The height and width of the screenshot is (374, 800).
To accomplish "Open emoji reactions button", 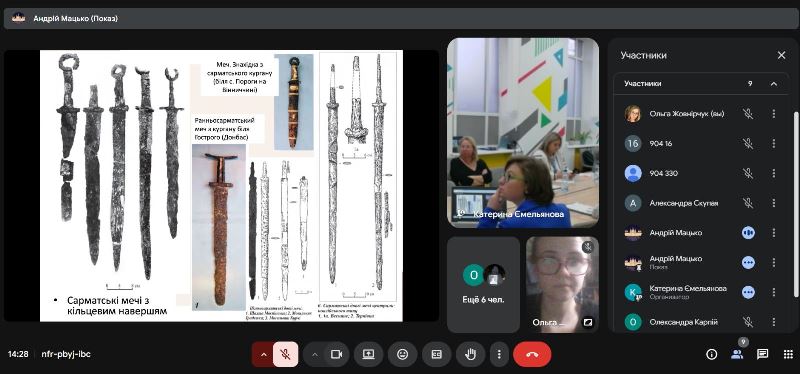I will click(x=403, y=354).
